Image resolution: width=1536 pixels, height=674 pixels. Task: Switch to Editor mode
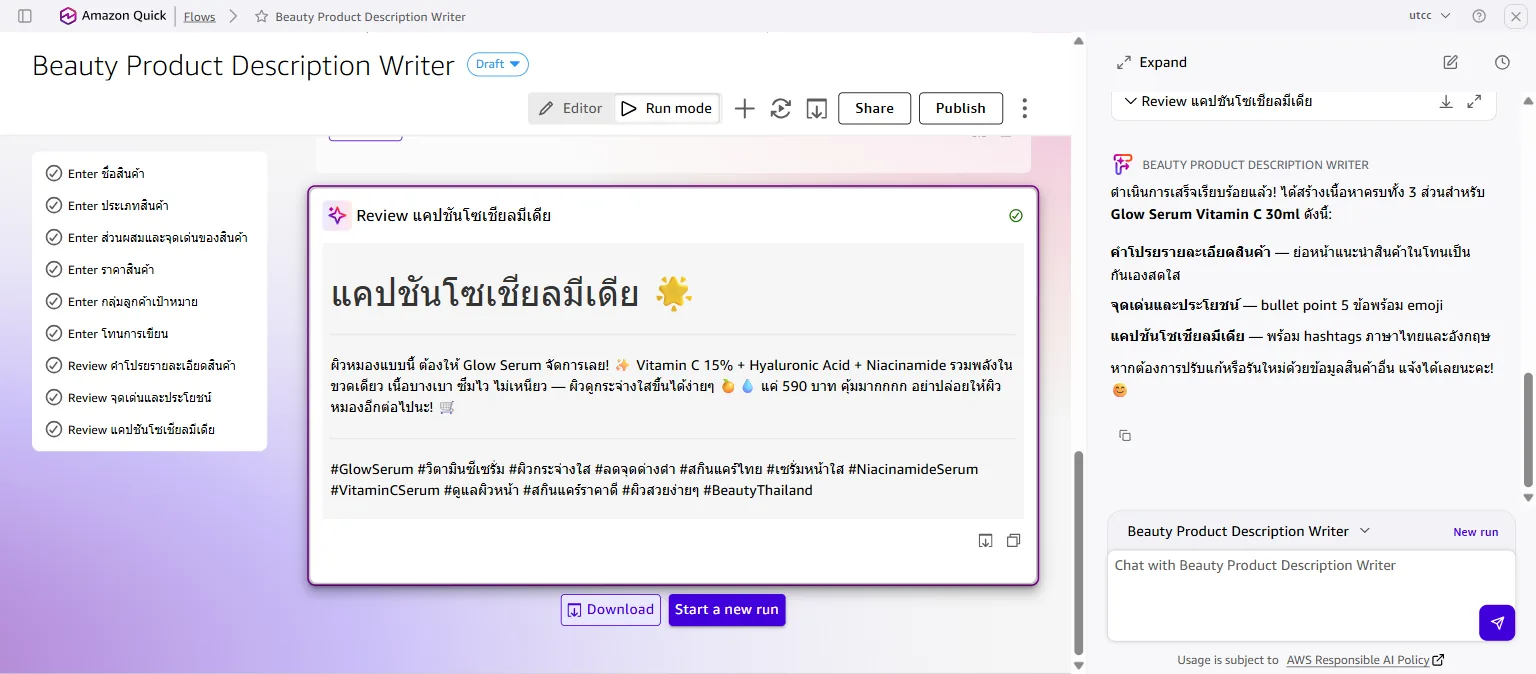click(571, 108)
